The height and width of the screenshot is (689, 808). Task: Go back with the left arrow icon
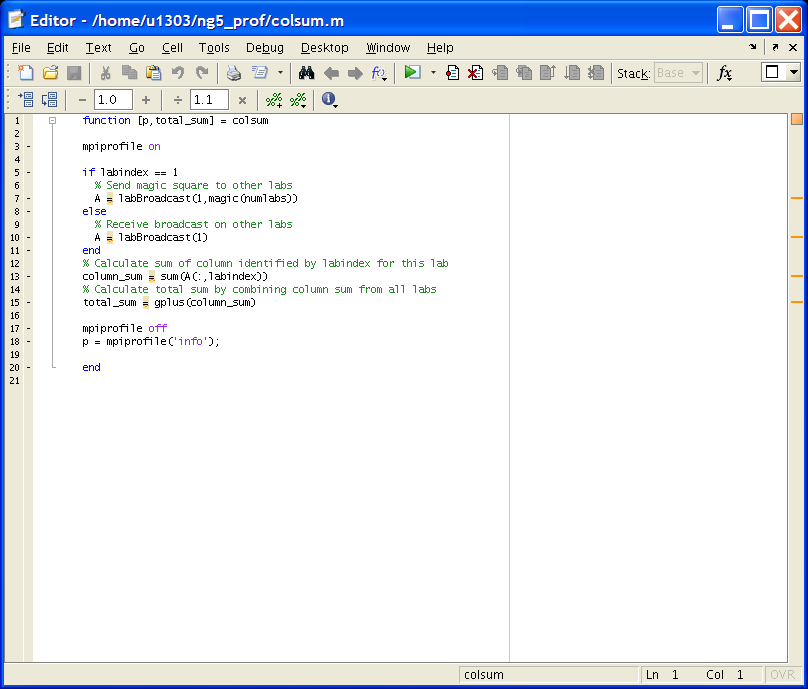pos(331,73)
